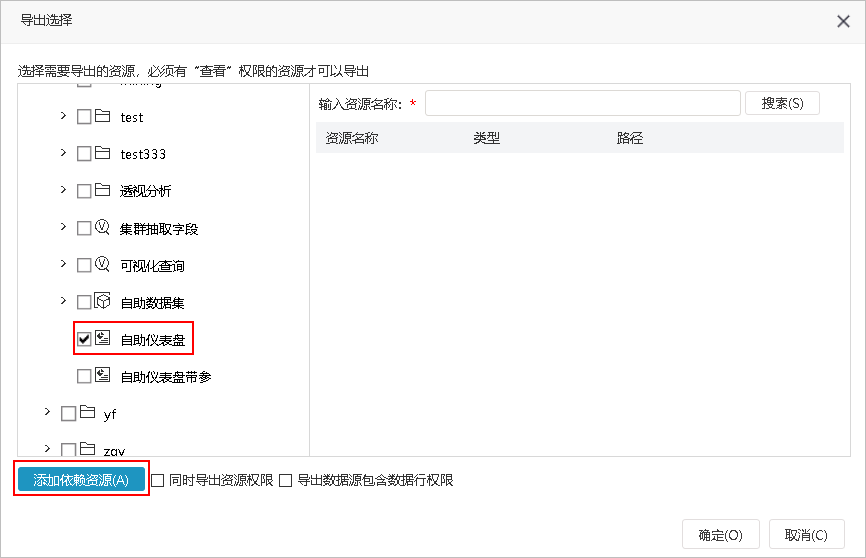Uncheck the 自助仪表盘 checkbox
The image size is (866, 558).
tap(84, 339)
